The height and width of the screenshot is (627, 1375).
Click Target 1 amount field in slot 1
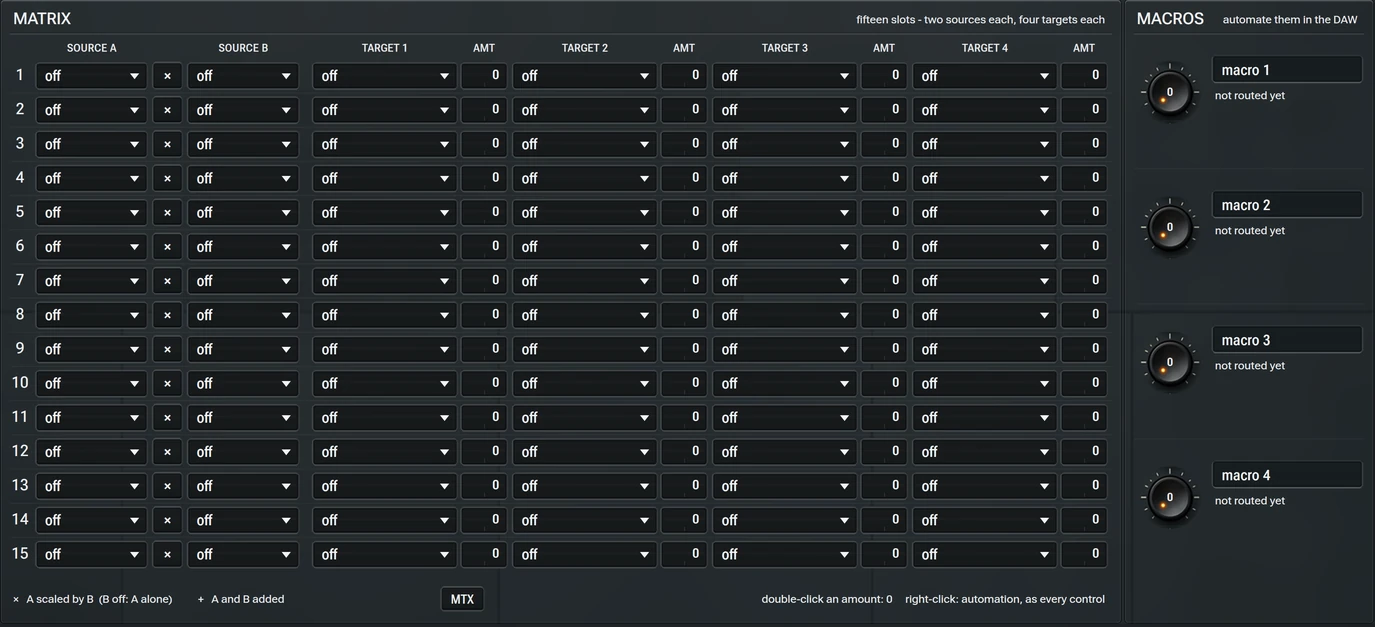pos(484,76)
